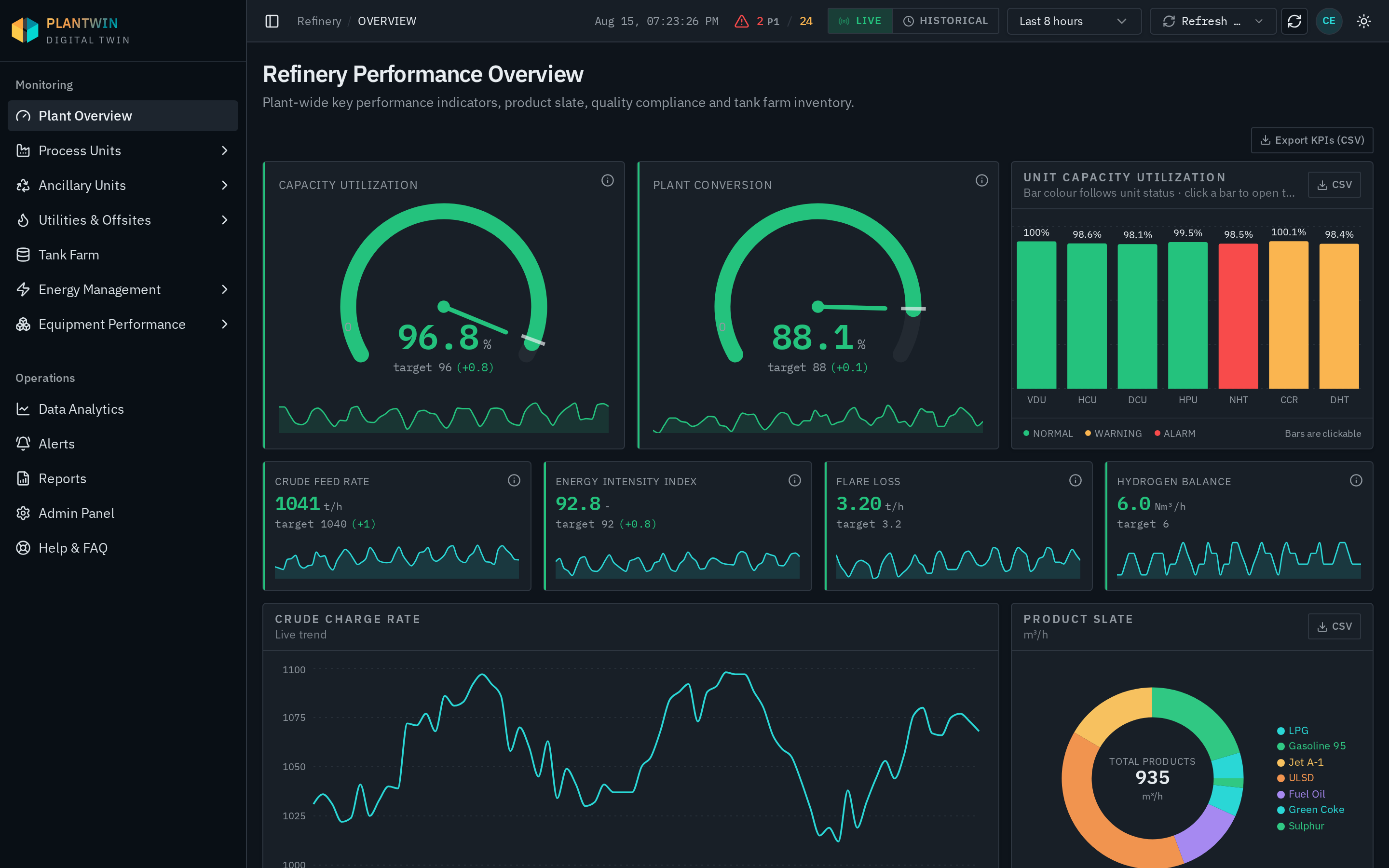Open the Refresh interval dropdown
This screenshot has width=1389, height=868.
(x=1213, y=21)
